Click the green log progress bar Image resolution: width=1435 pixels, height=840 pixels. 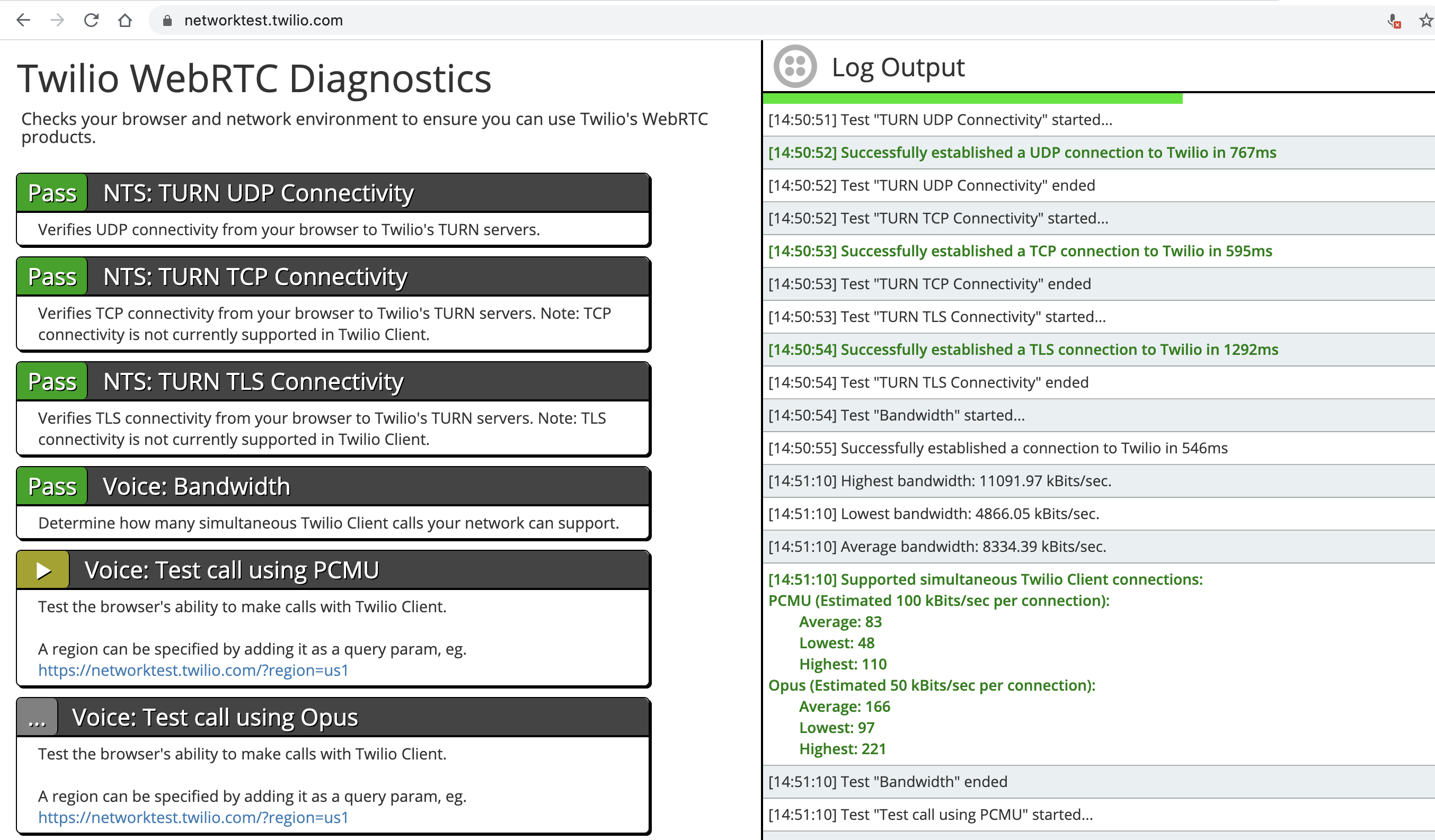tap(972, 99)
